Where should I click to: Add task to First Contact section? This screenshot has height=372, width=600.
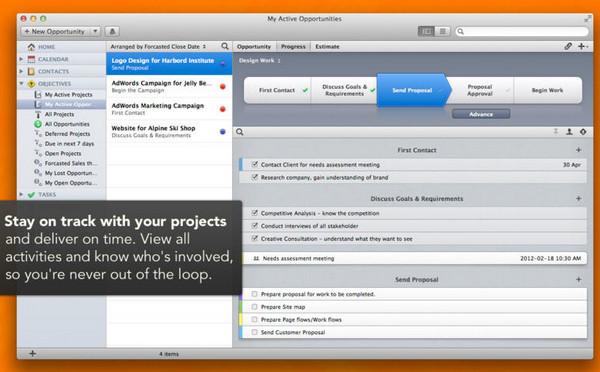579,150
